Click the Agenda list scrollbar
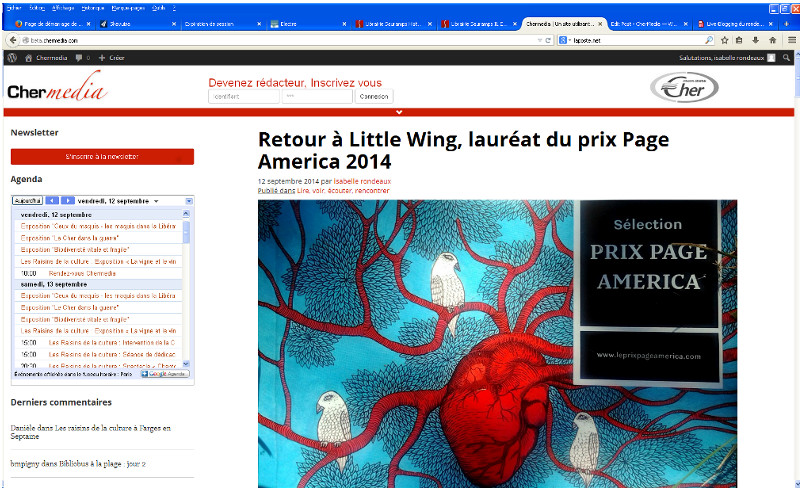800x488 pixels. point(186,290)
